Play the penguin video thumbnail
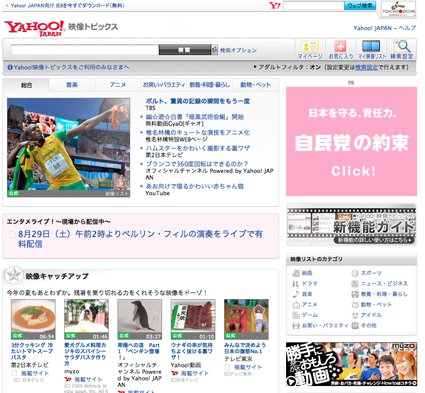Viewport: 425px width, 393px height. (139, 319)
